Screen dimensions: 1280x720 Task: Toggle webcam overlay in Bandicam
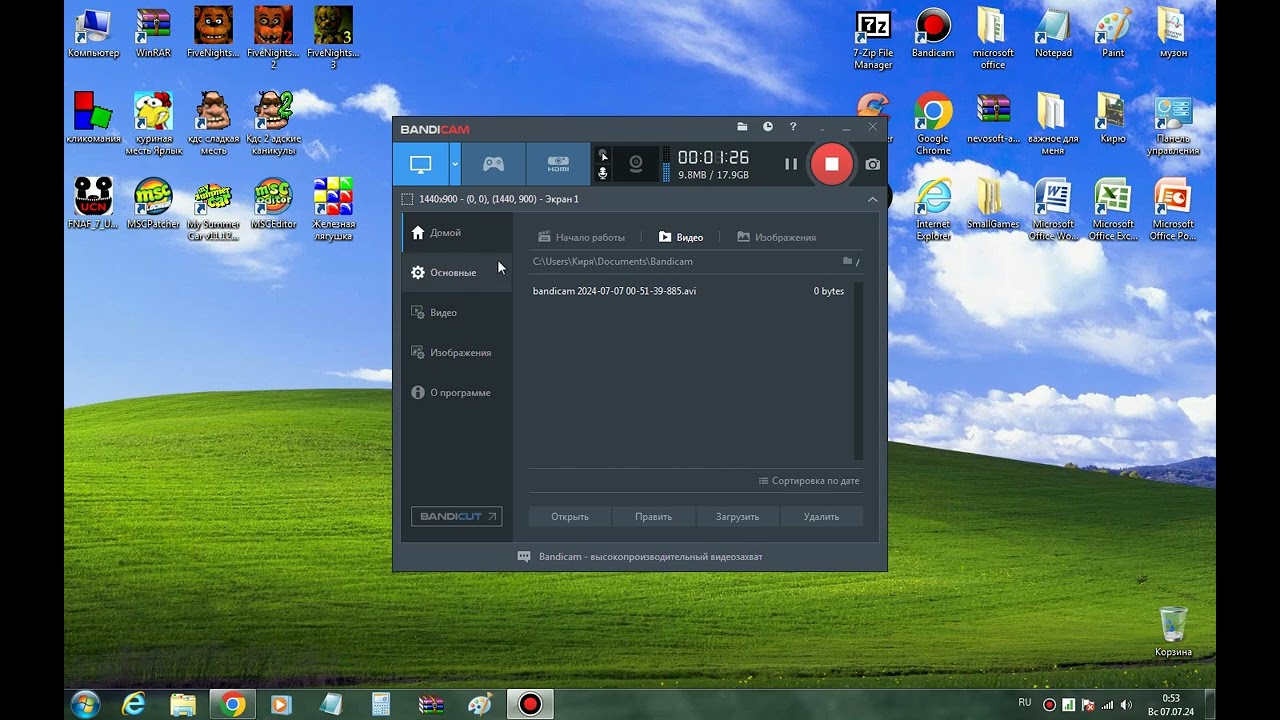point(635,164)
